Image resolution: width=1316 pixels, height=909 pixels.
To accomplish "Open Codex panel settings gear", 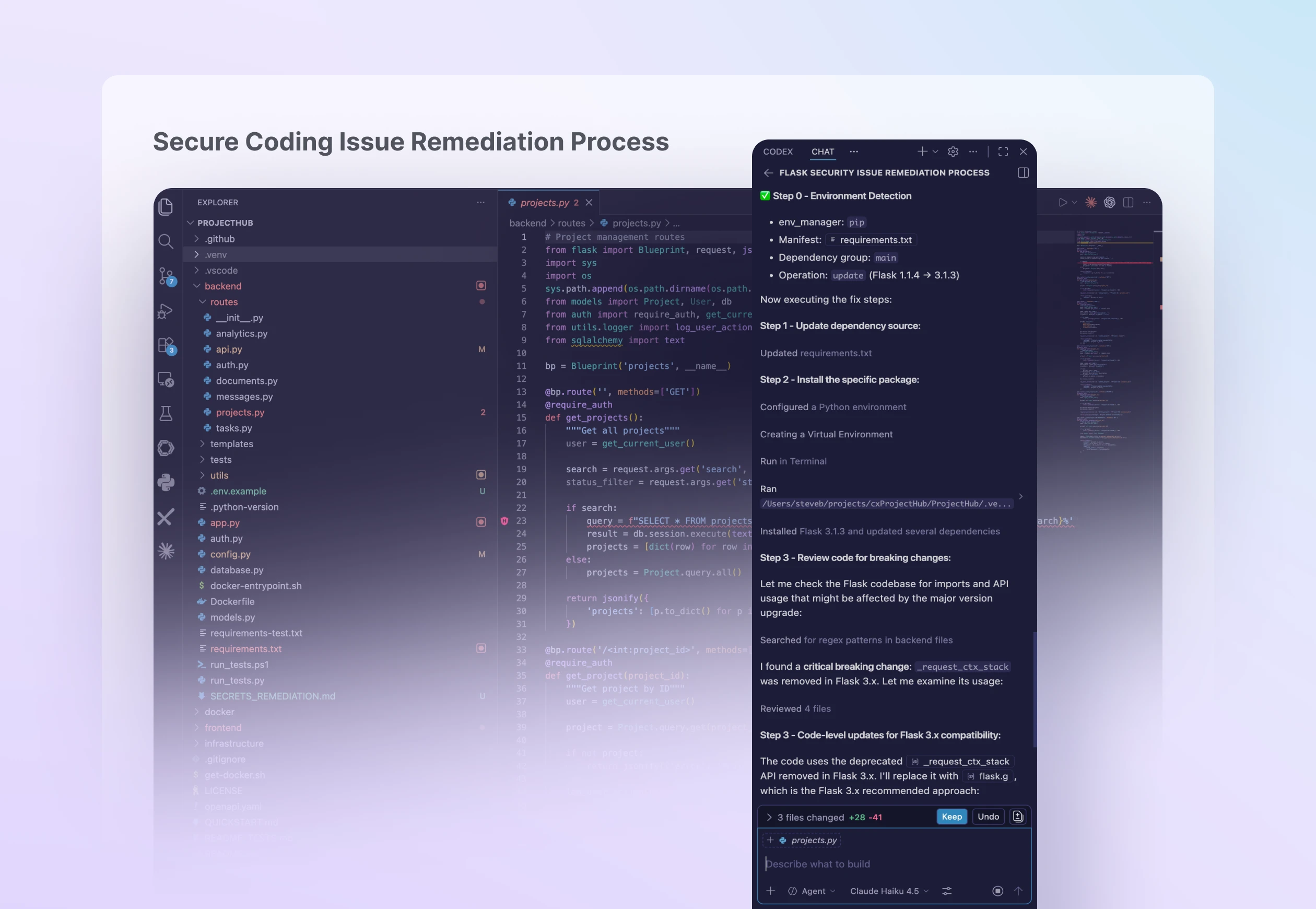I will pos(953,151).
